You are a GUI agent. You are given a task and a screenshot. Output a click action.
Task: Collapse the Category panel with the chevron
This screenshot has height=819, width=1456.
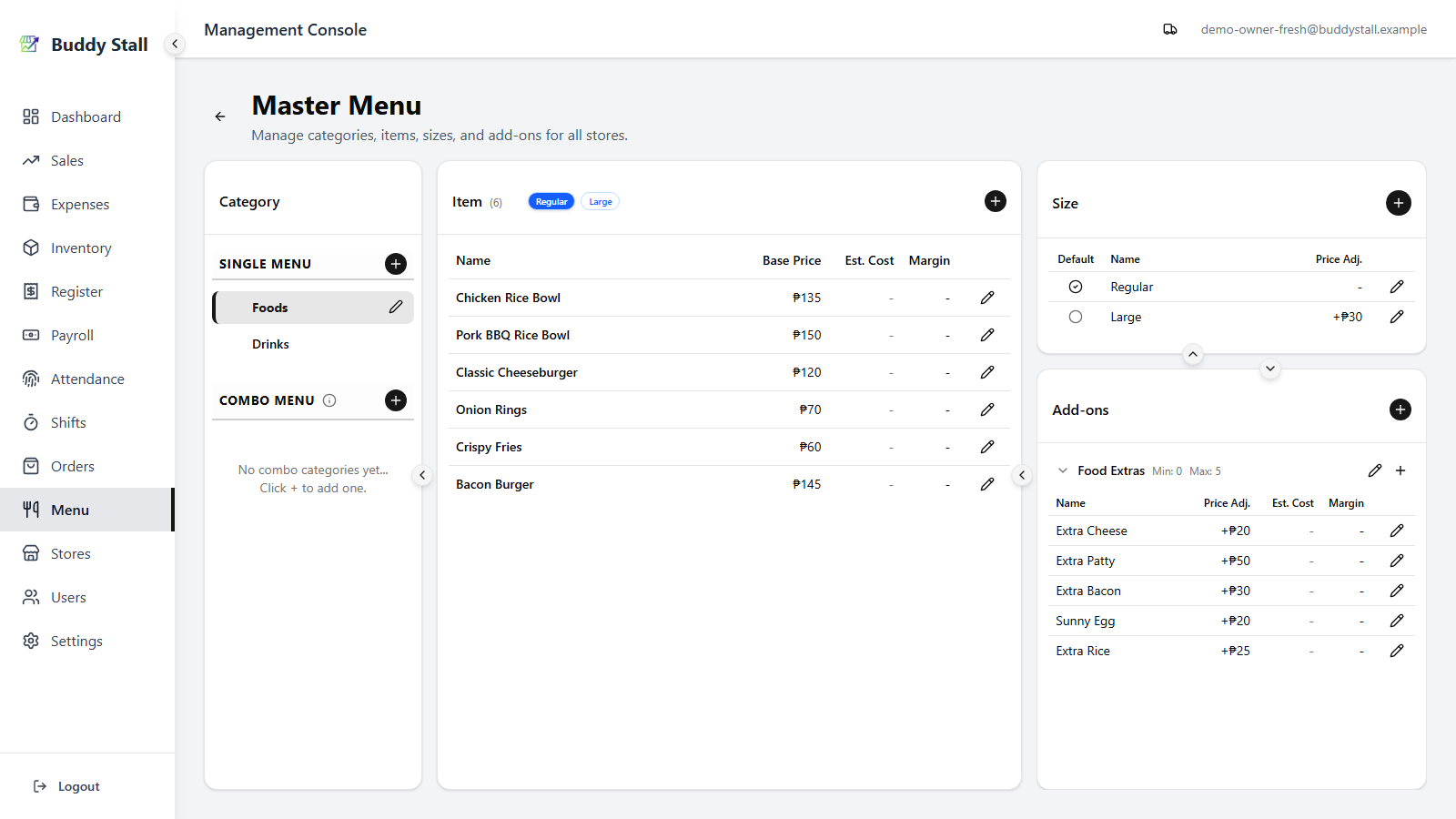pyautogui.click(x=422, y=475)
